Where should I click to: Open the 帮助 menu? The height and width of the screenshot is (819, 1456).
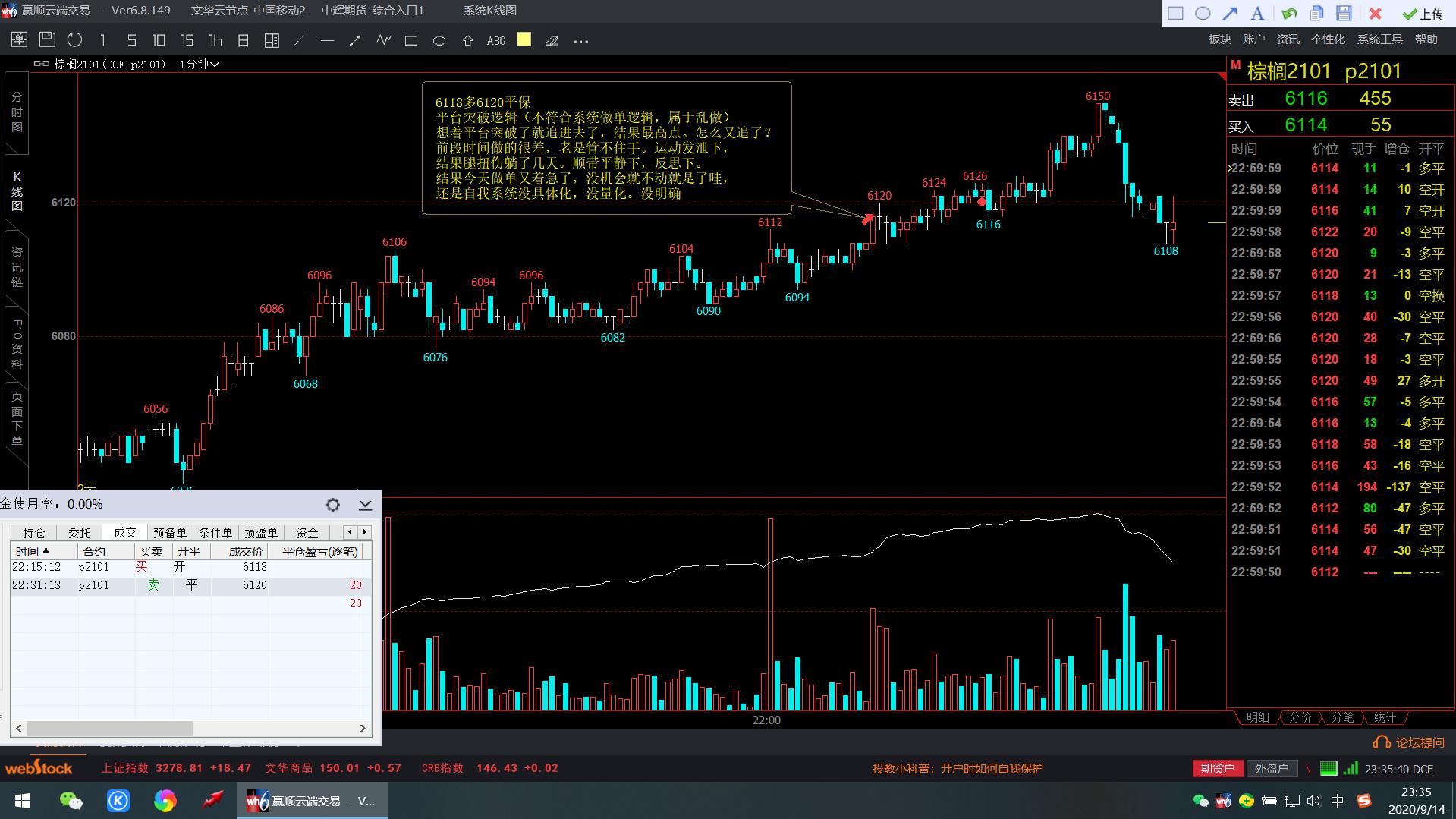click(1426, 39)
